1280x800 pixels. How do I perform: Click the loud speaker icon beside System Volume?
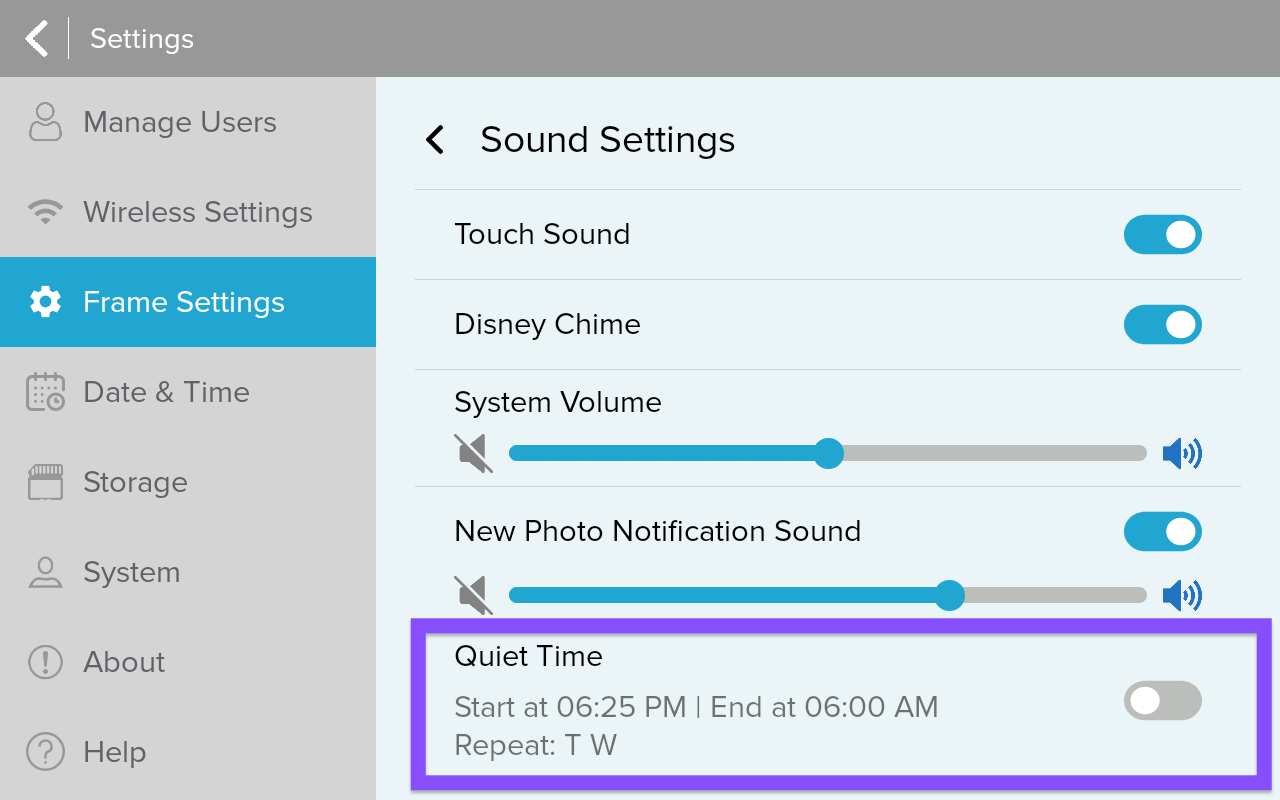pos(1182,454)
